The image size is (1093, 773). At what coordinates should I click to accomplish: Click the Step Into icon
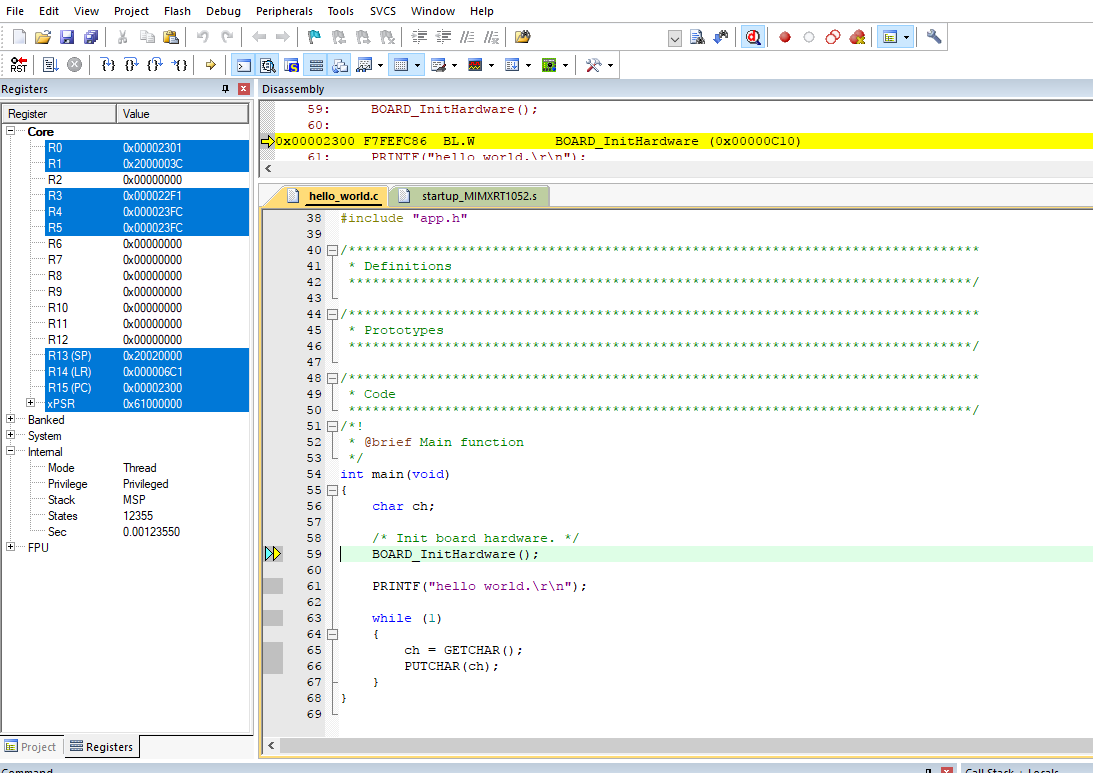coord(108,65)
